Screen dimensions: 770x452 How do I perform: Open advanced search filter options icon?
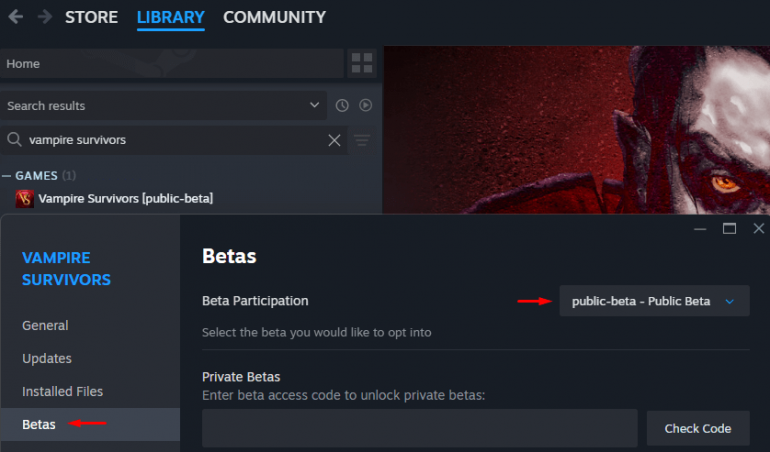pos(362,140)
